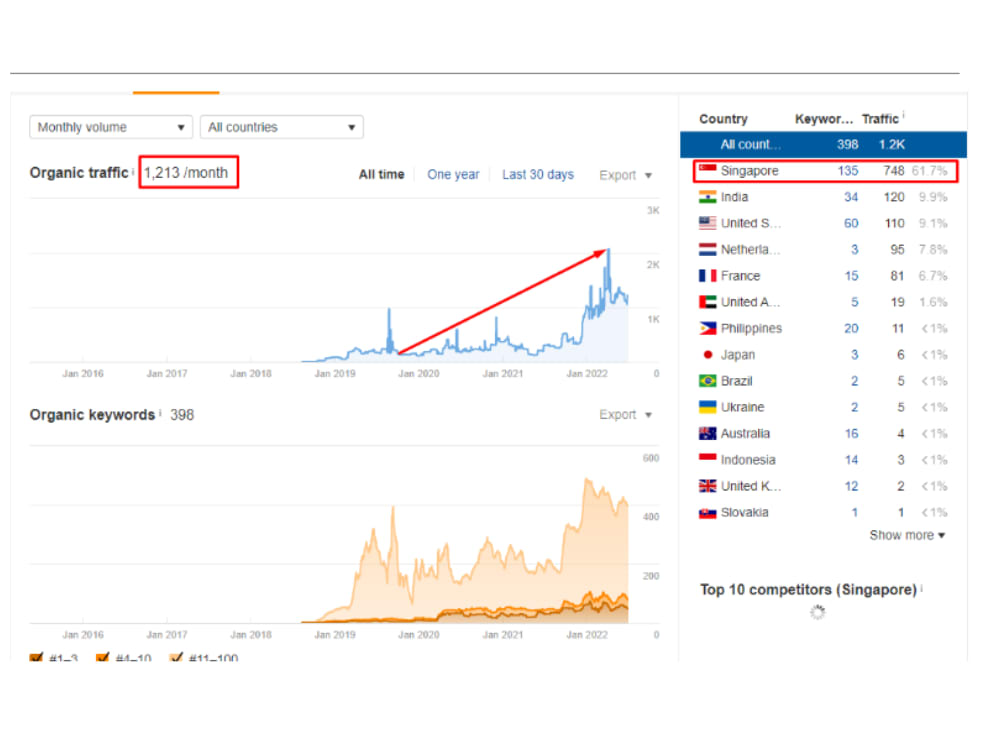Click the India traffic share 9.9%
This screenshot has height=750, width=1000.
pyautogui.click(x=933, y=198)
